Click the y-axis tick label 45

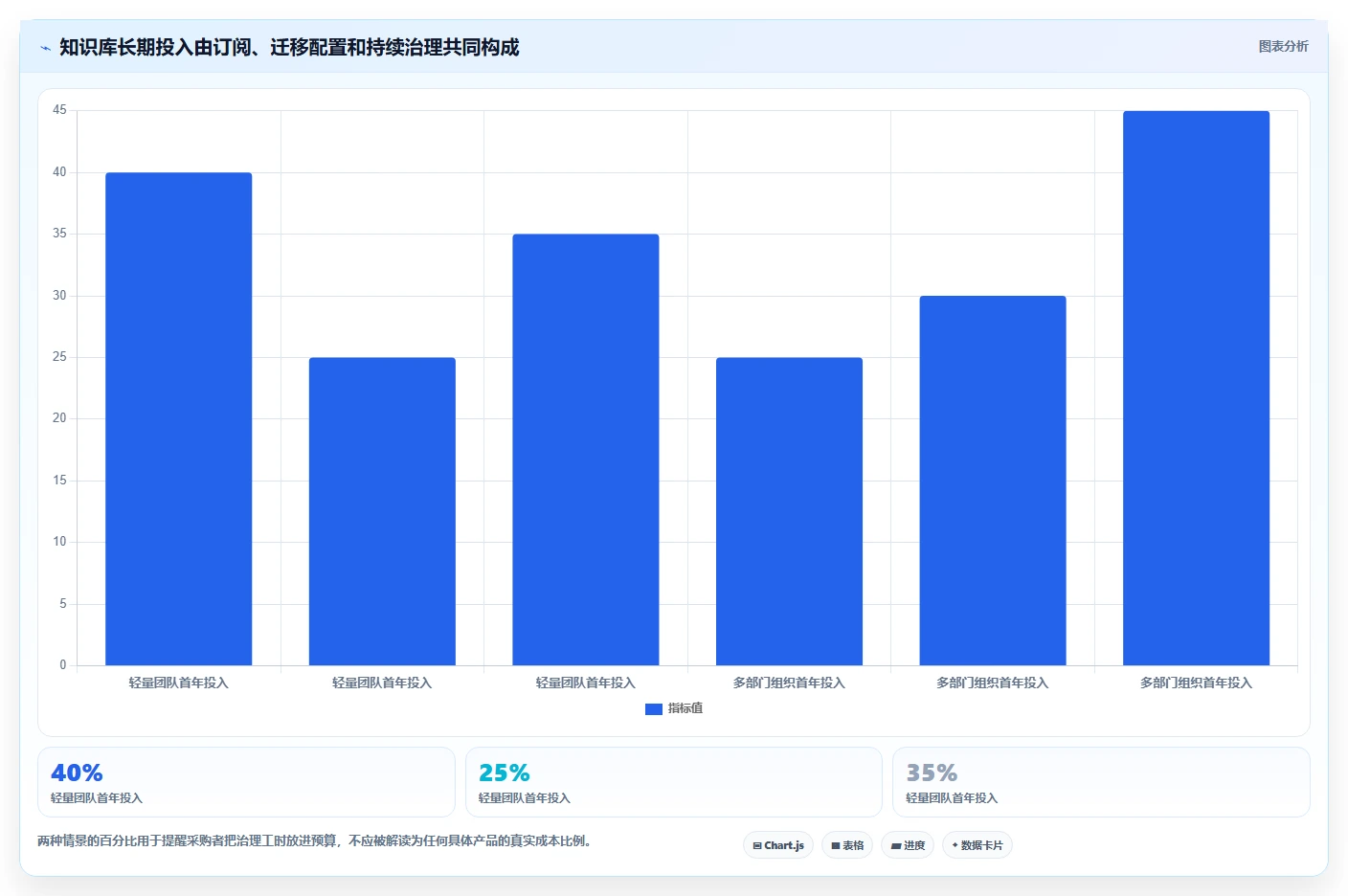(59, 110)
